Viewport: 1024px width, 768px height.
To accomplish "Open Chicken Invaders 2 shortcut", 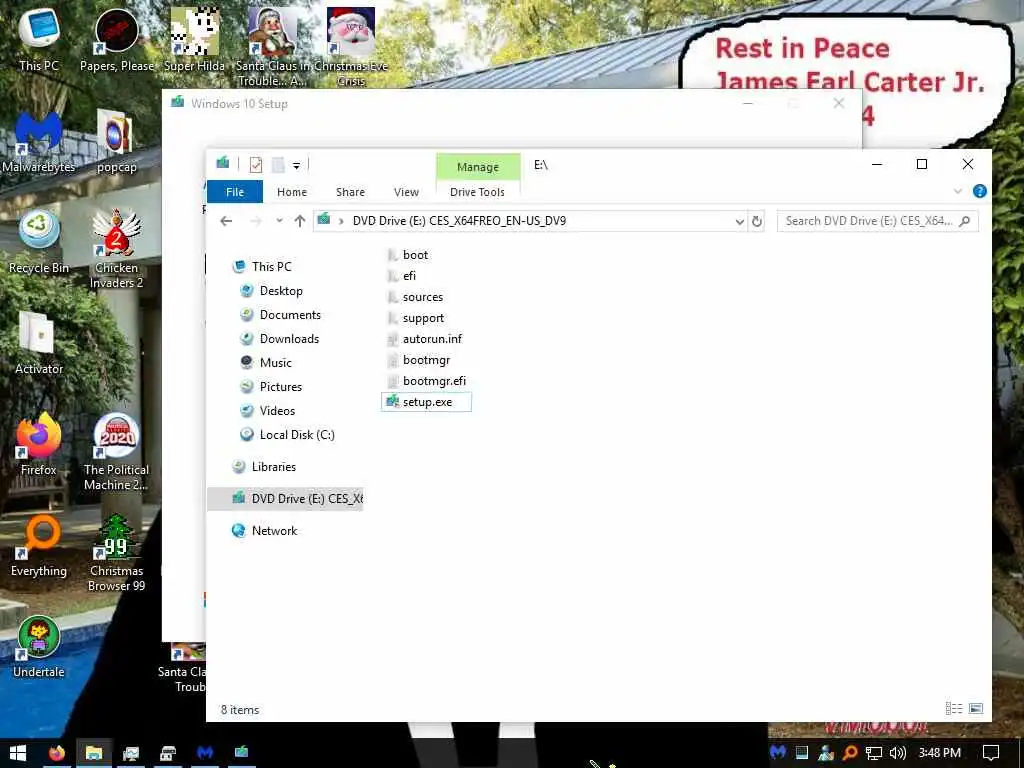I will click(116, 249).
